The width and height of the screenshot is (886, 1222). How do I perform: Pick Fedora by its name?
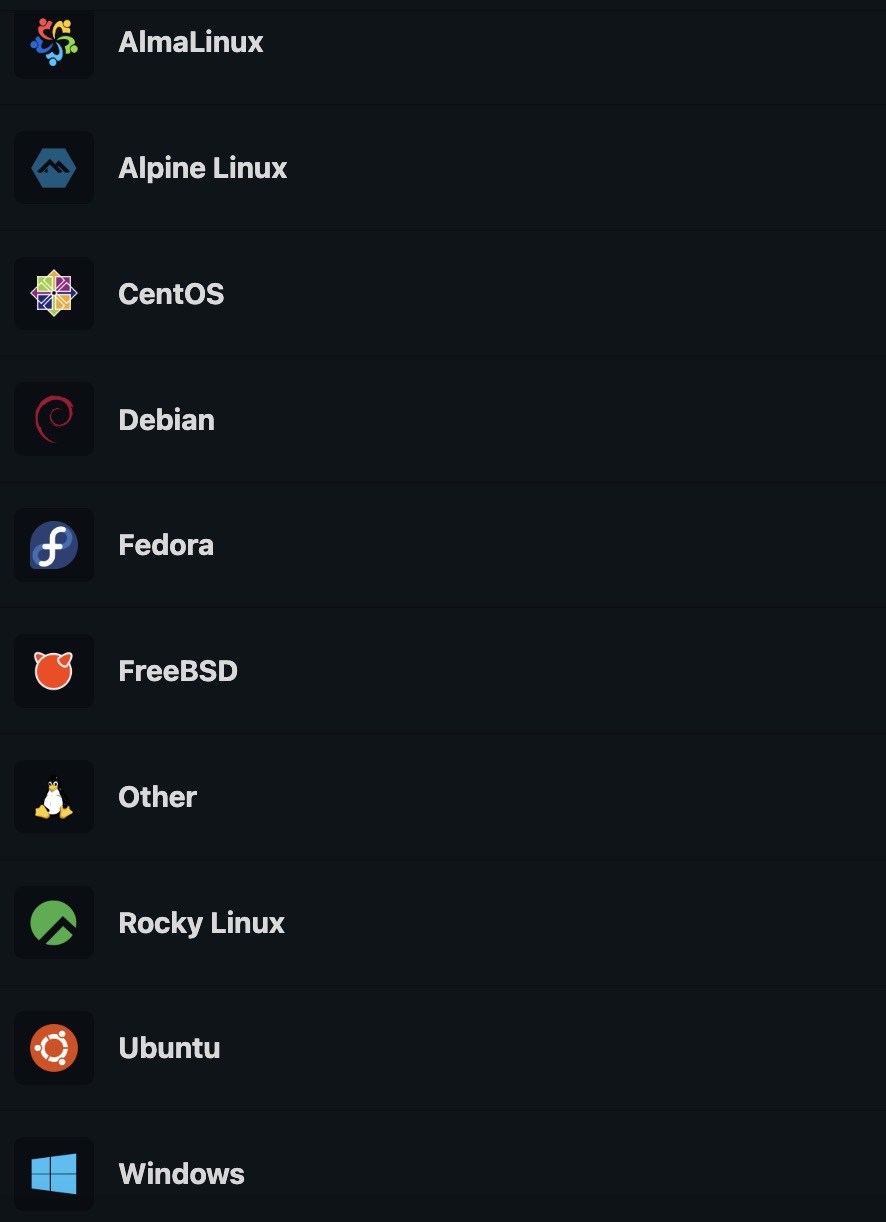(x=166, y=545)
